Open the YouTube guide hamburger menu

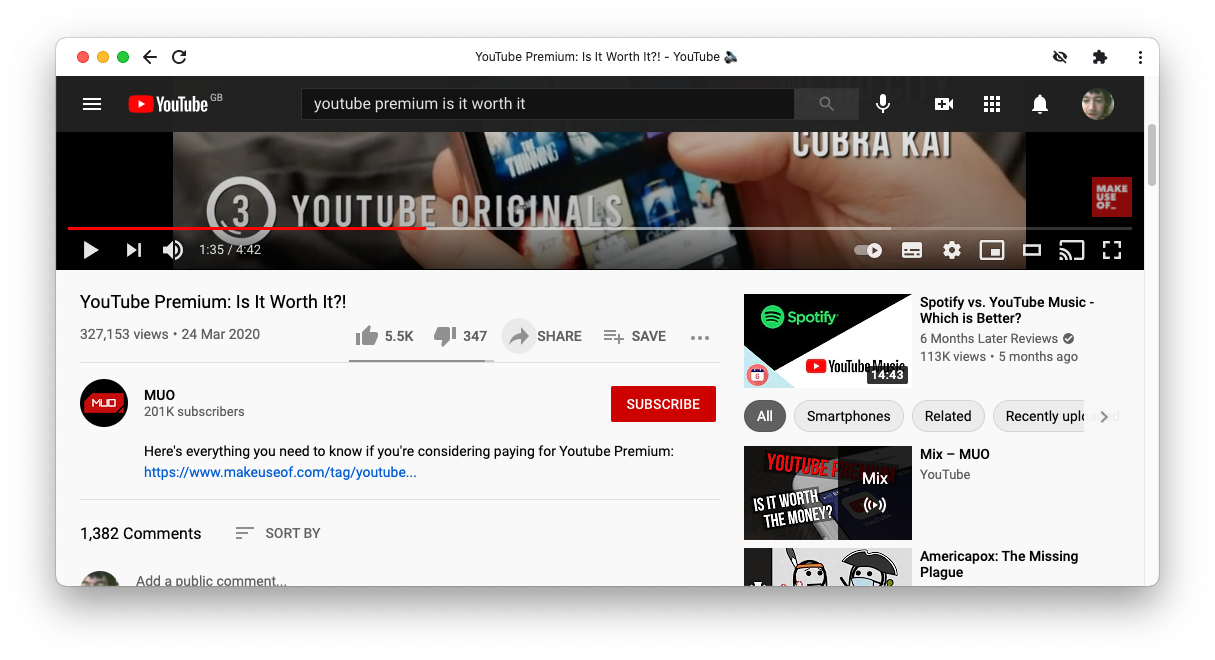click(91, 103)
